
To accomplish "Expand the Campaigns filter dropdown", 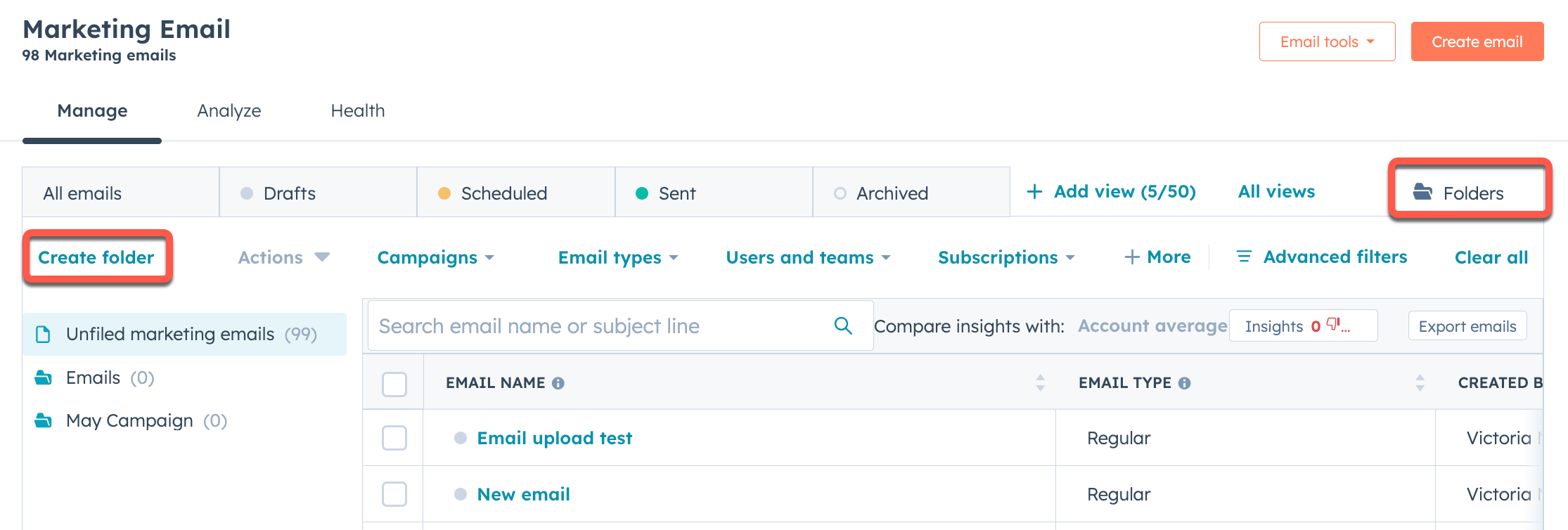I will coord(435,257).
